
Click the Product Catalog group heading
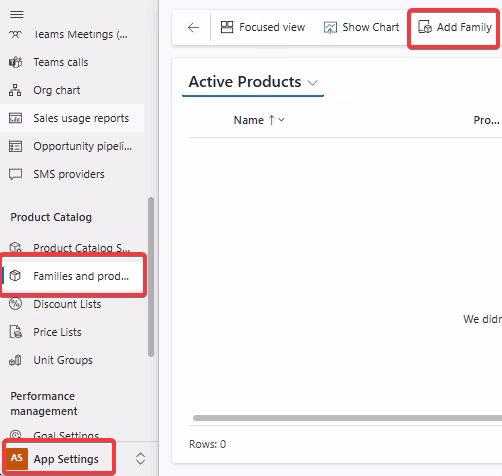[51, 217]
